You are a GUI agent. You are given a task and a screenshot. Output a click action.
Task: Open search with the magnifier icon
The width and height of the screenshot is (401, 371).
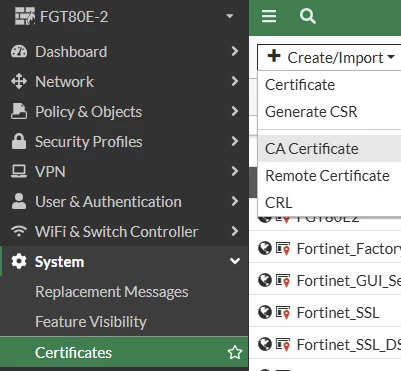tap(307, 16)
